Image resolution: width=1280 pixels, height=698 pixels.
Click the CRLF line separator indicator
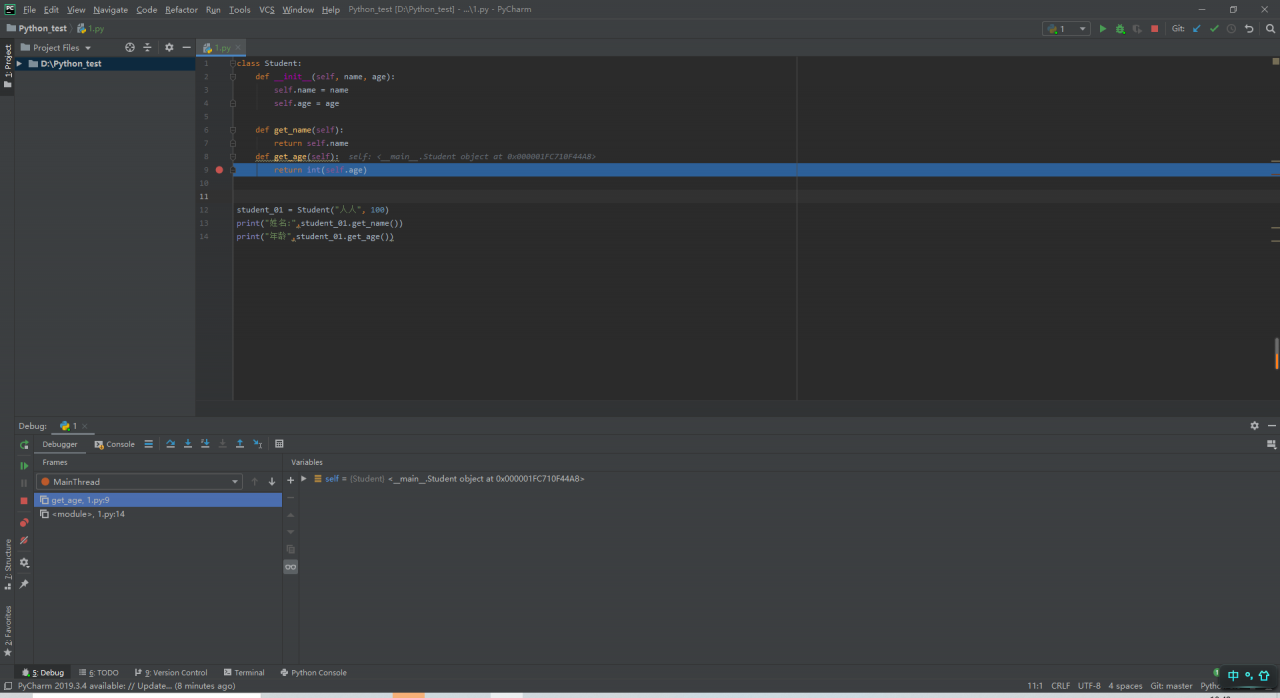click(x=1060, y=686)
